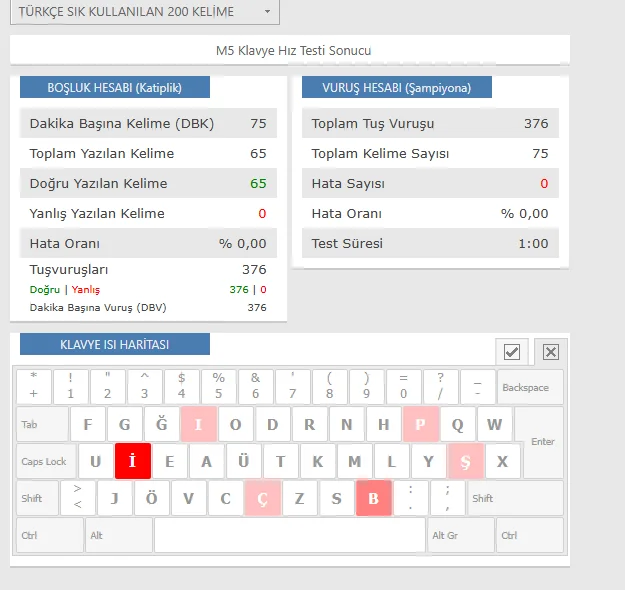Click the Toplam Tuş Vuruşu value 376

click(x=536, y=123)
